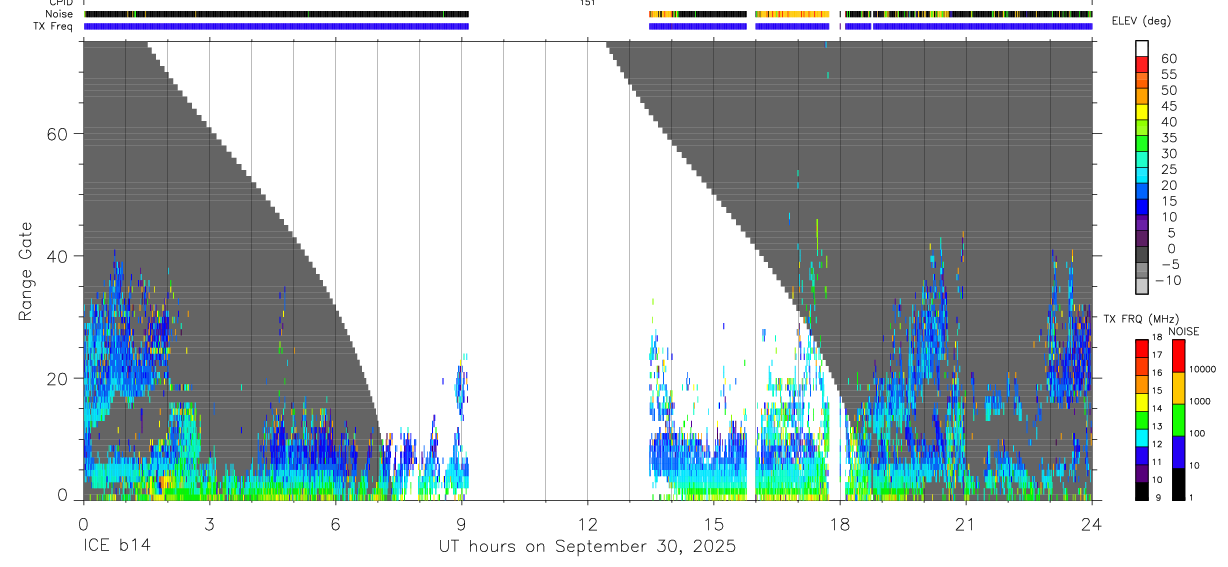1228x567 pixels.
Task: Pick the green swatch in NOISE colorbar
Action: 1179,419
